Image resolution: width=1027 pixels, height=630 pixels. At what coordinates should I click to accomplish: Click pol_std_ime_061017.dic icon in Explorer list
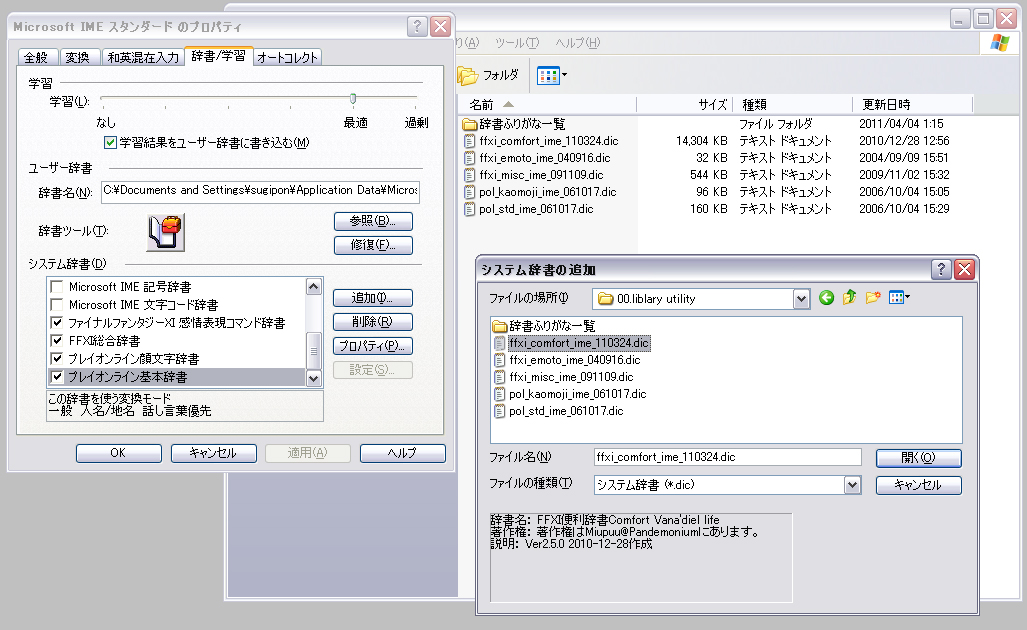[470, 210]
